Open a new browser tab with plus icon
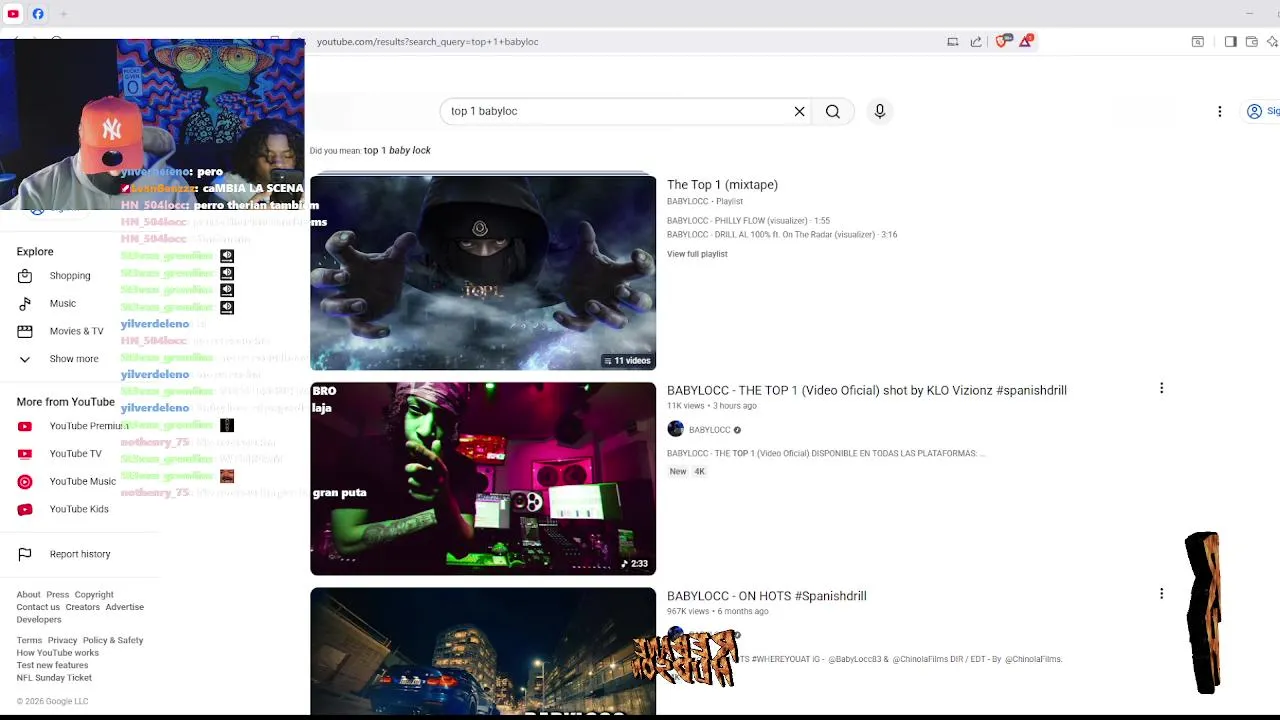The image size is (1280, 720). coord(63,14)
